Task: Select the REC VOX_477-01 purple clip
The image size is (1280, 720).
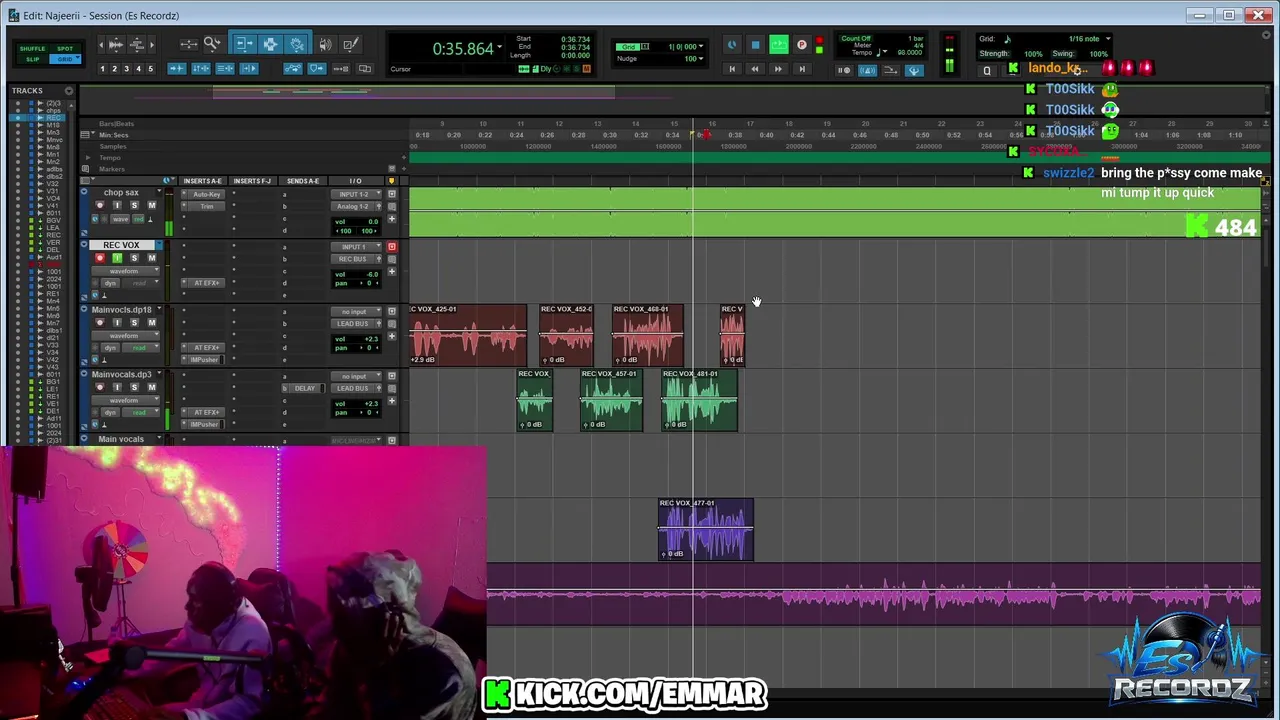Action: pos(706,530)
